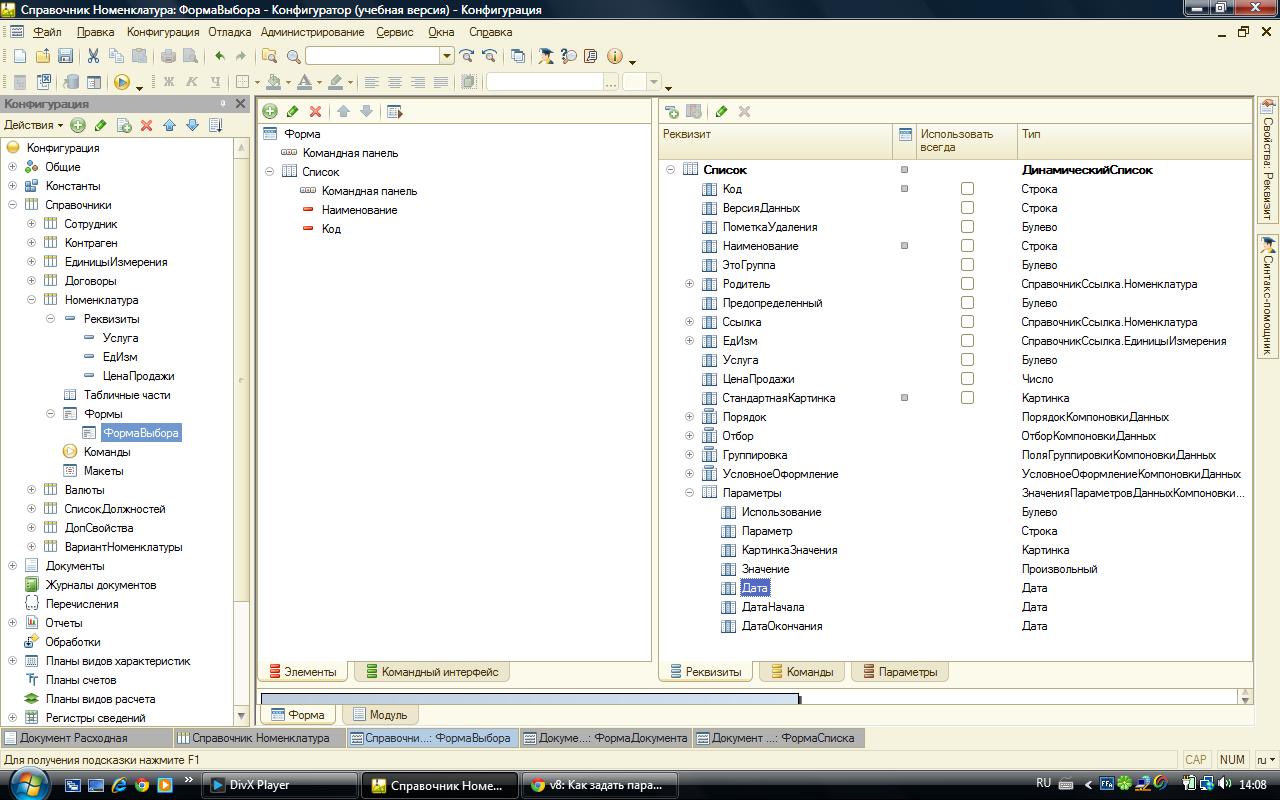This screenshot has height=800, width=1280.
Task: Move object up in Конфигурация panel
Action: (x=169, y=125)
